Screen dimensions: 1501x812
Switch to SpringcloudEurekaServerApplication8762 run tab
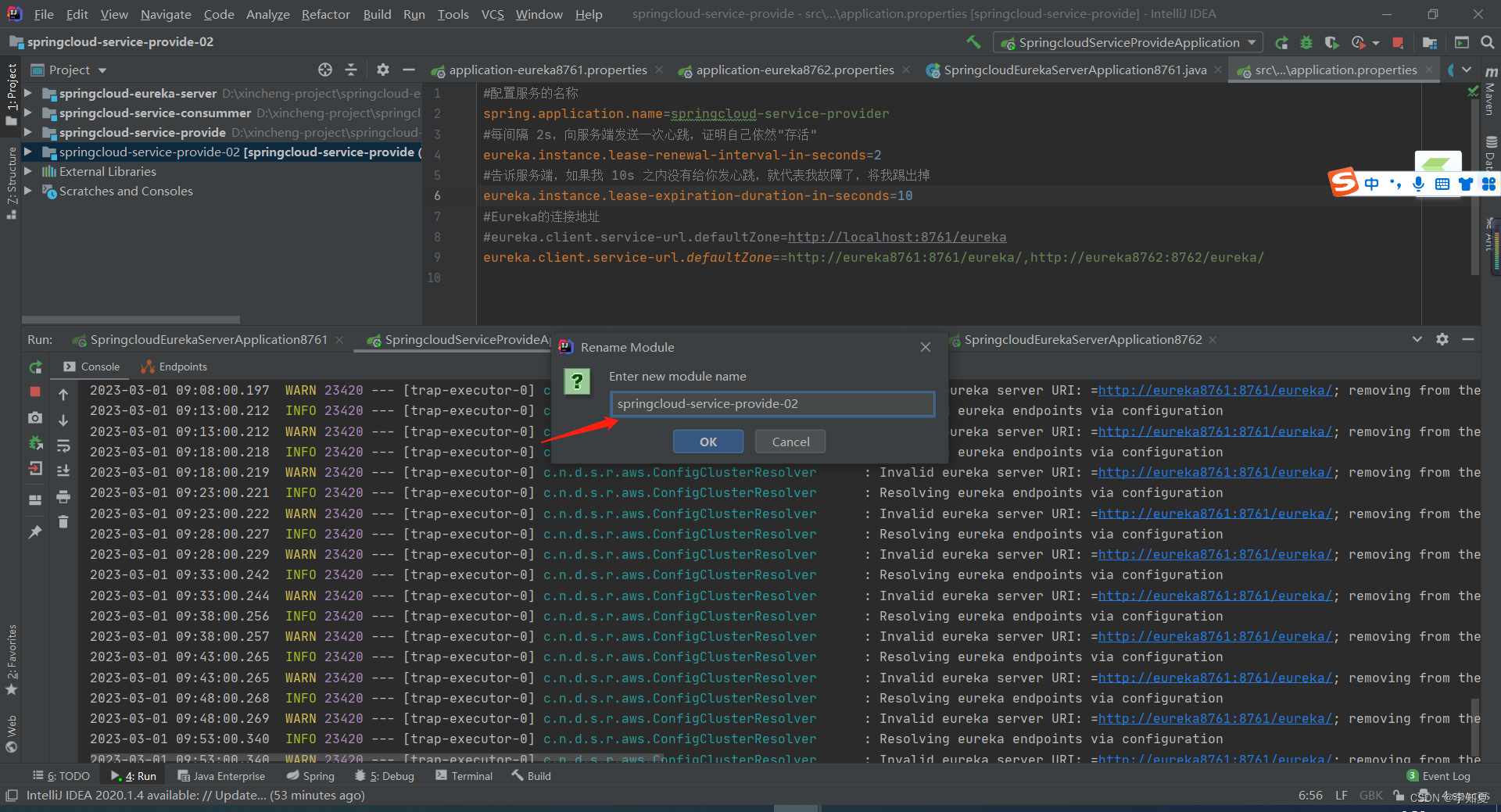point(1083,340)
